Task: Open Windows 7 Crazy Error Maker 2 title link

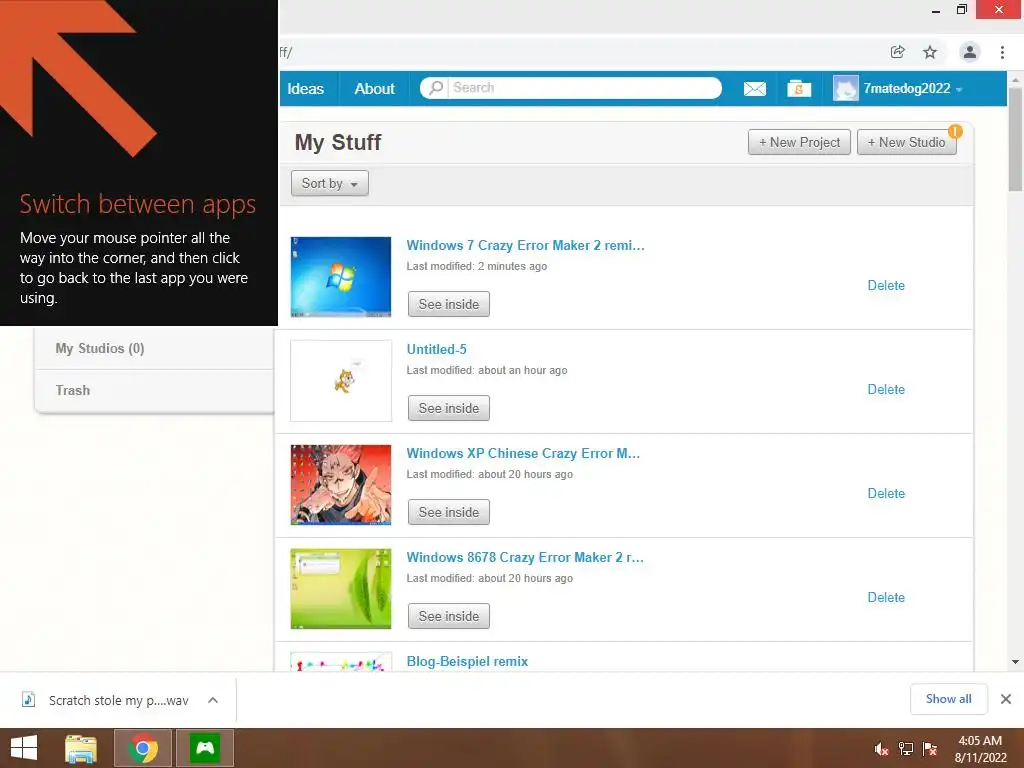Action: tap(525, 246)
